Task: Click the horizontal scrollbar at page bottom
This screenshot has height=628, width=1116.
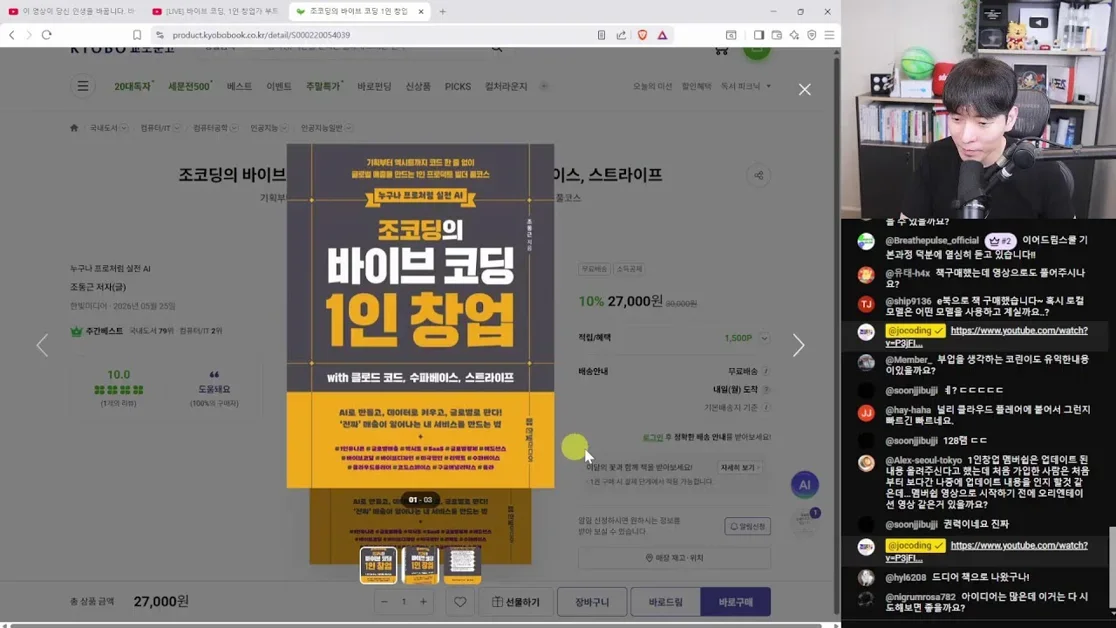Action: (x=416, y=625)
